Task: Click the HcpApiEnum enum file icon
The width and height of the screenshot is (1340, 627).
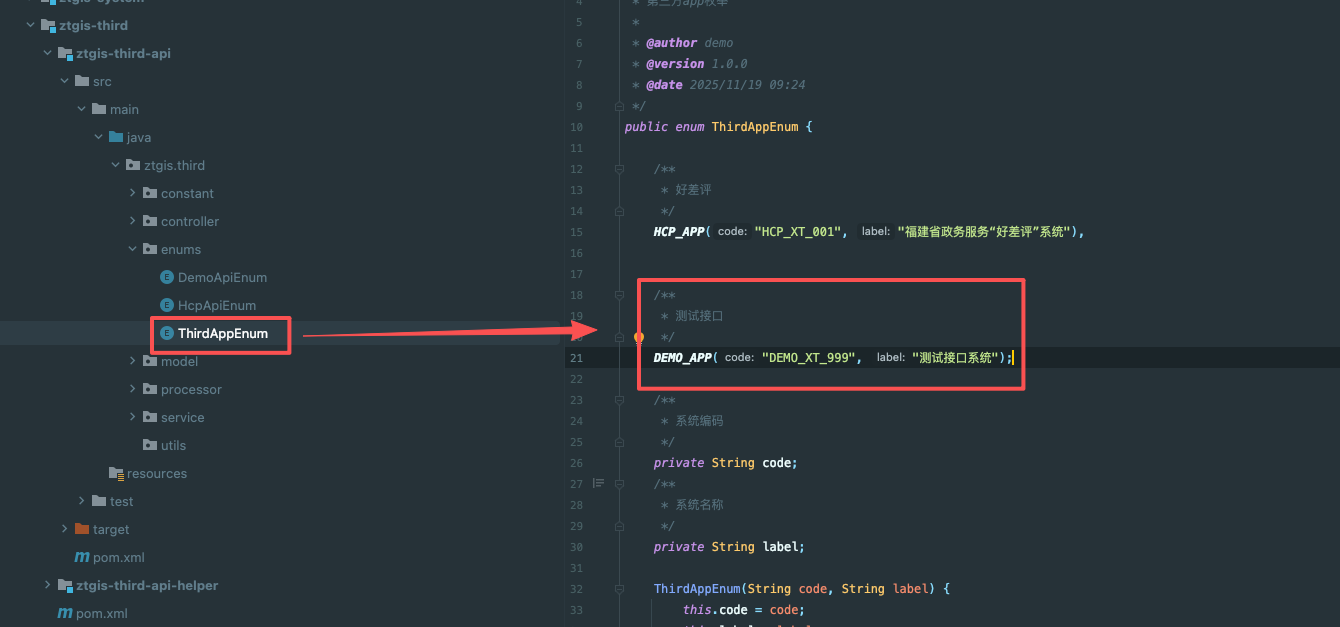Action: (167, 305)
